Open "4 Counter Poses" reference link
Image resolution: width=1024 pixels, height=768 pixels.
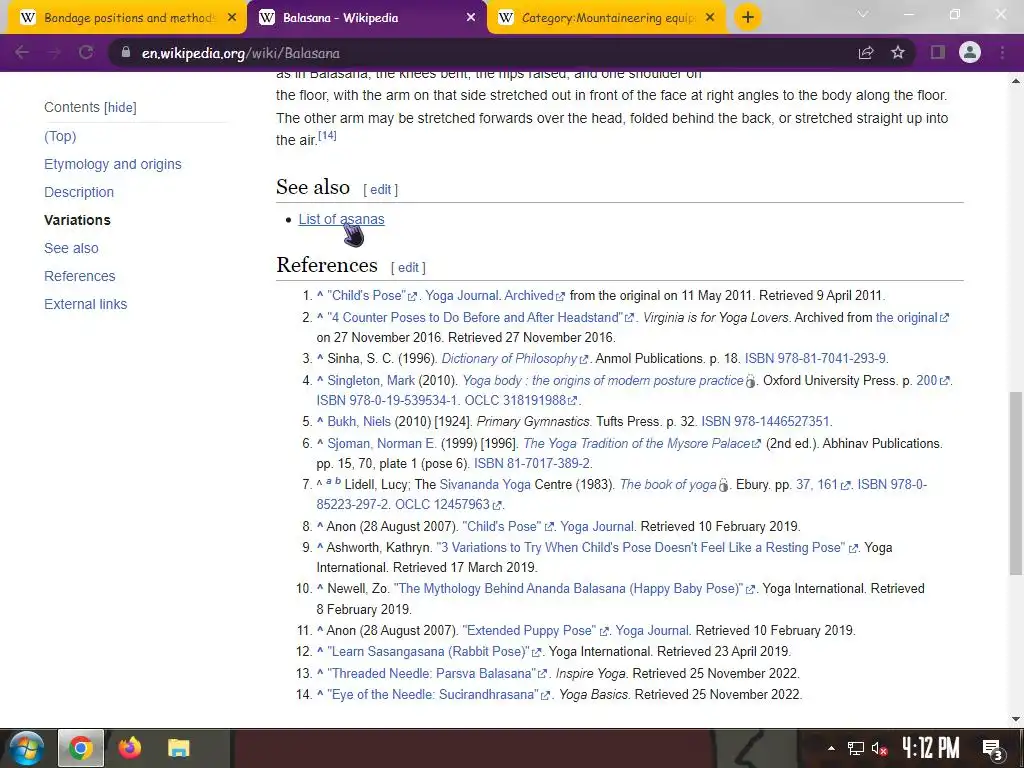(x=480, y=317)
